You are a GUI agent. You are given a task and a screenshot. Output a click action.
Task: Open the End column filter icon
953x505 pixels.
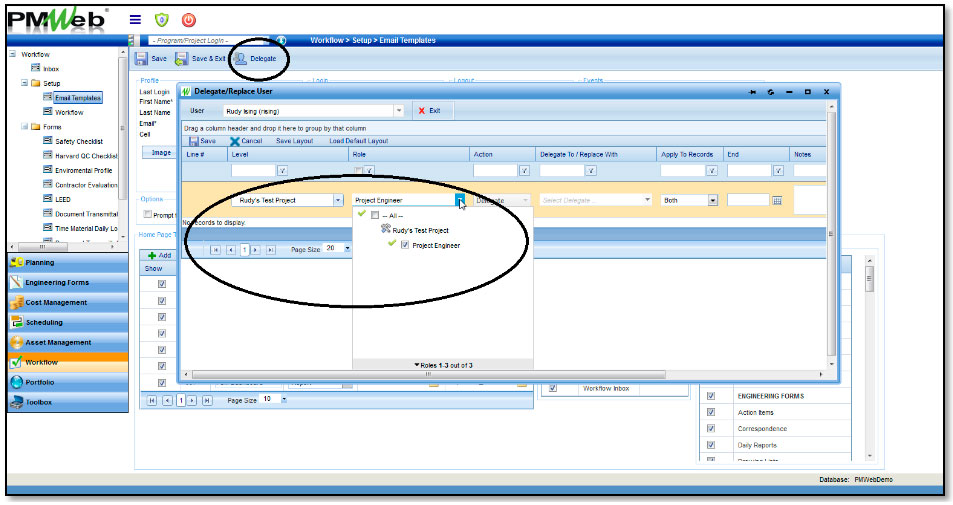(778, 171)
